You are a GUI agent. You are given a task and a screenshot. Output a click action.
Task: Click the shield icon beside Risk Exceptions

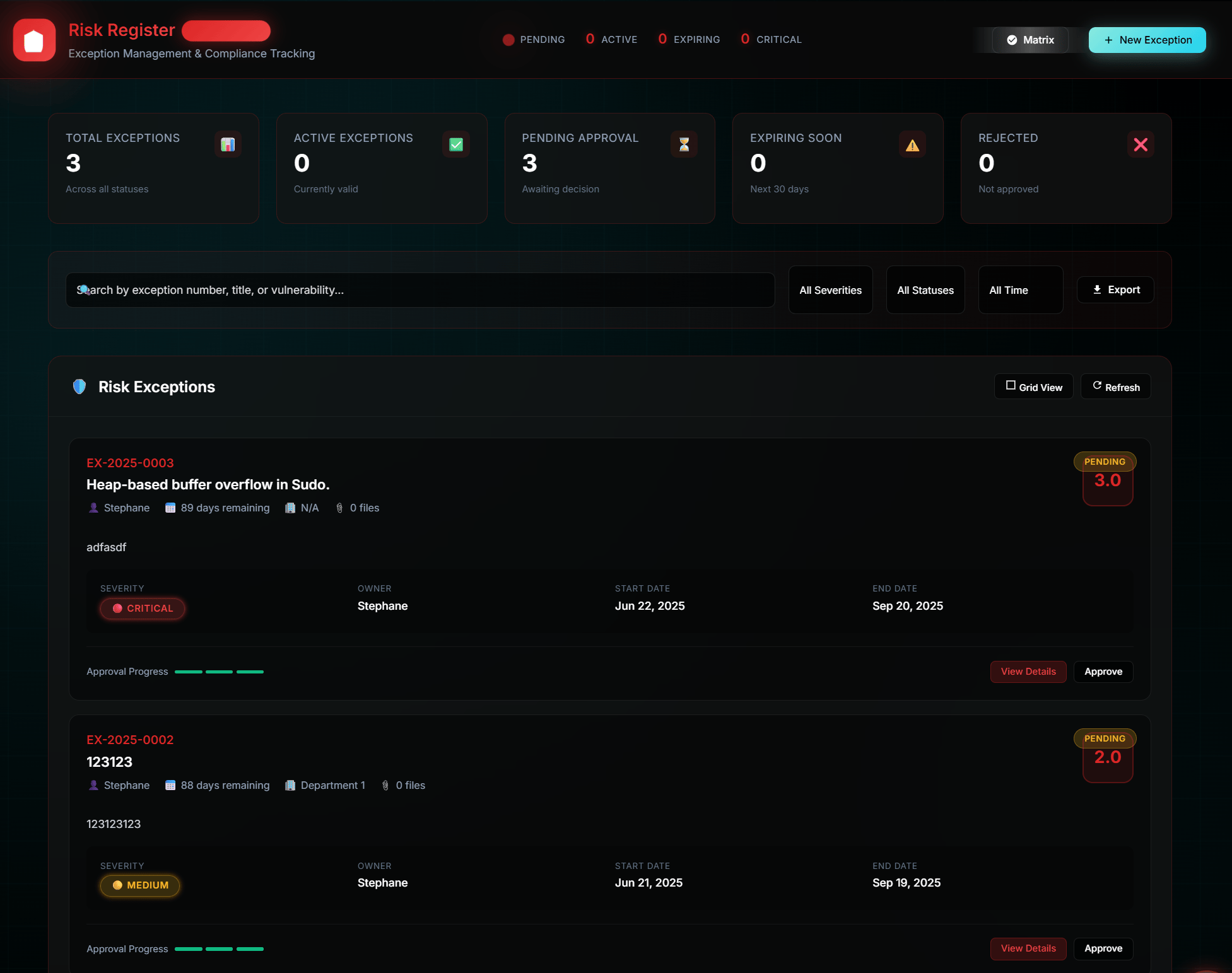pyautogui.click(x=79, y=387)
